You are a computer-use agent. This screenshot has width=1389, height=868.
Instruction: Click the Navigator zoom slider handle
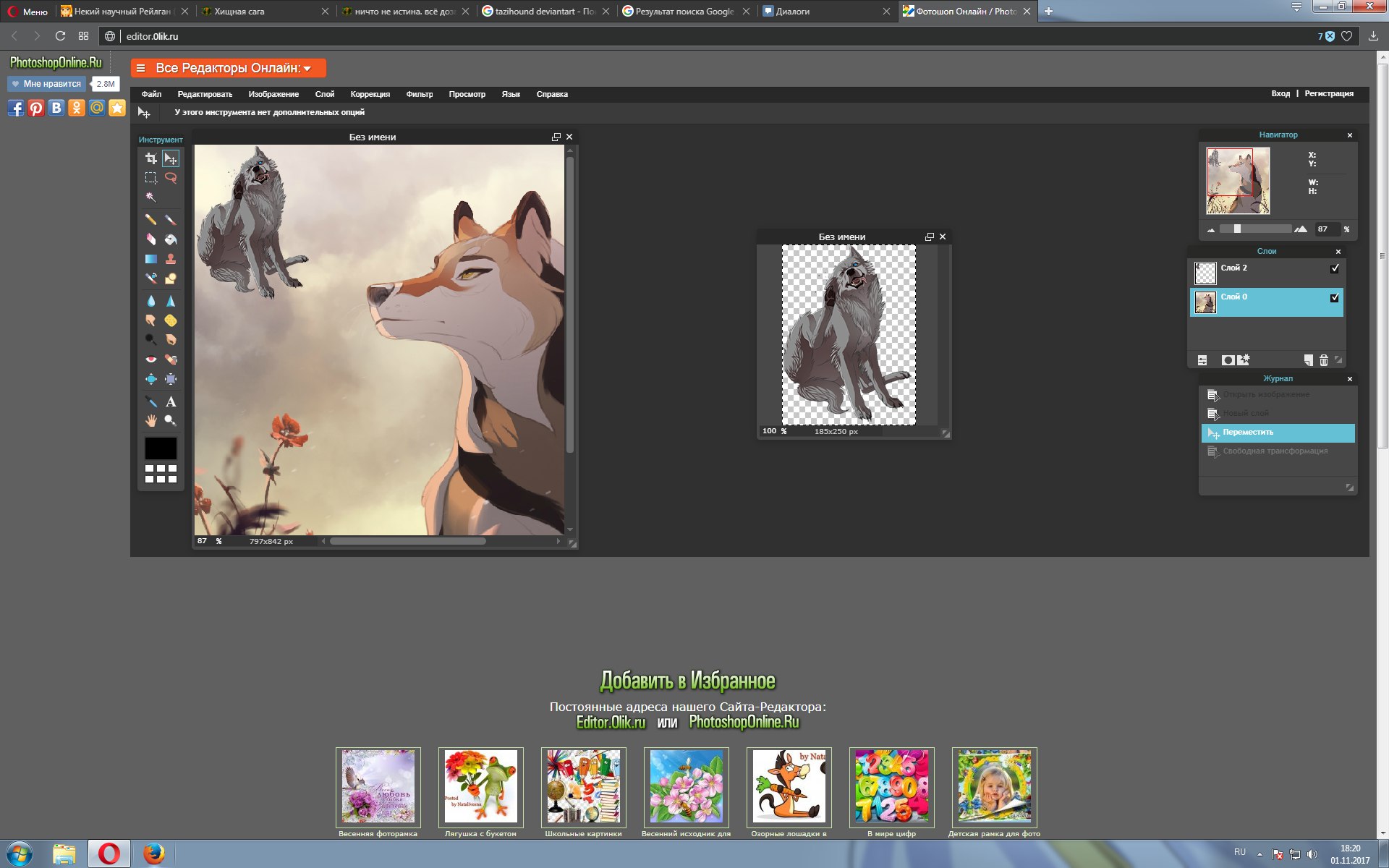point(1237,229)
